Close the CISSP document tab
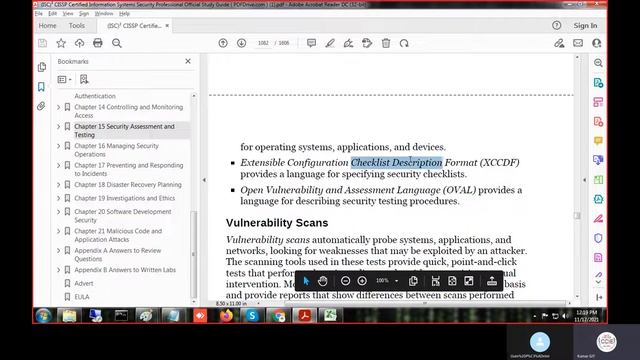The height and width of the screenshot is (360, 640). pyautogui.click(x=167, y=25)
